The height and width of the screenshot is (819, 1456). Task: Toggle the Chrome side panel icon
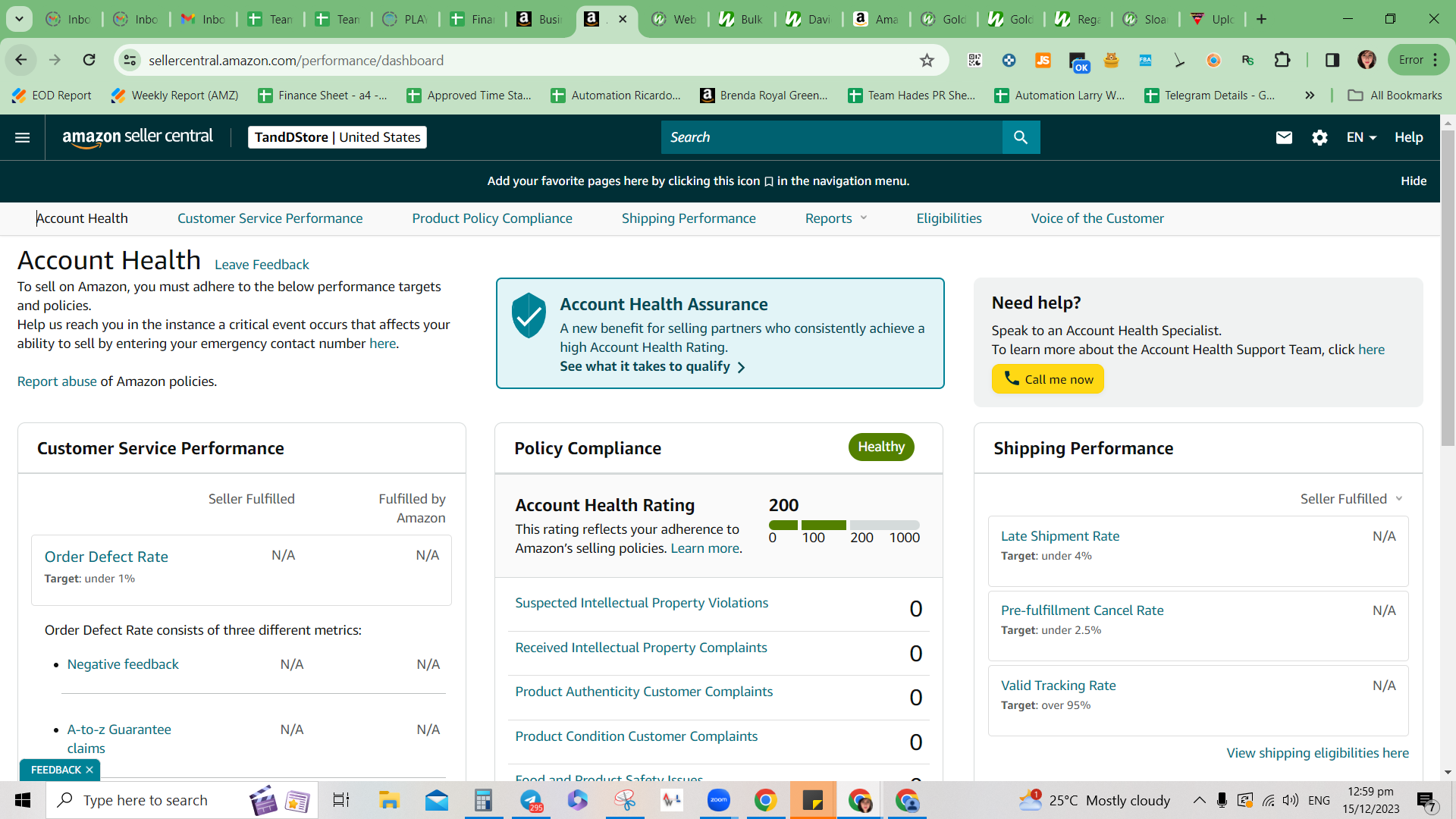1332,60
